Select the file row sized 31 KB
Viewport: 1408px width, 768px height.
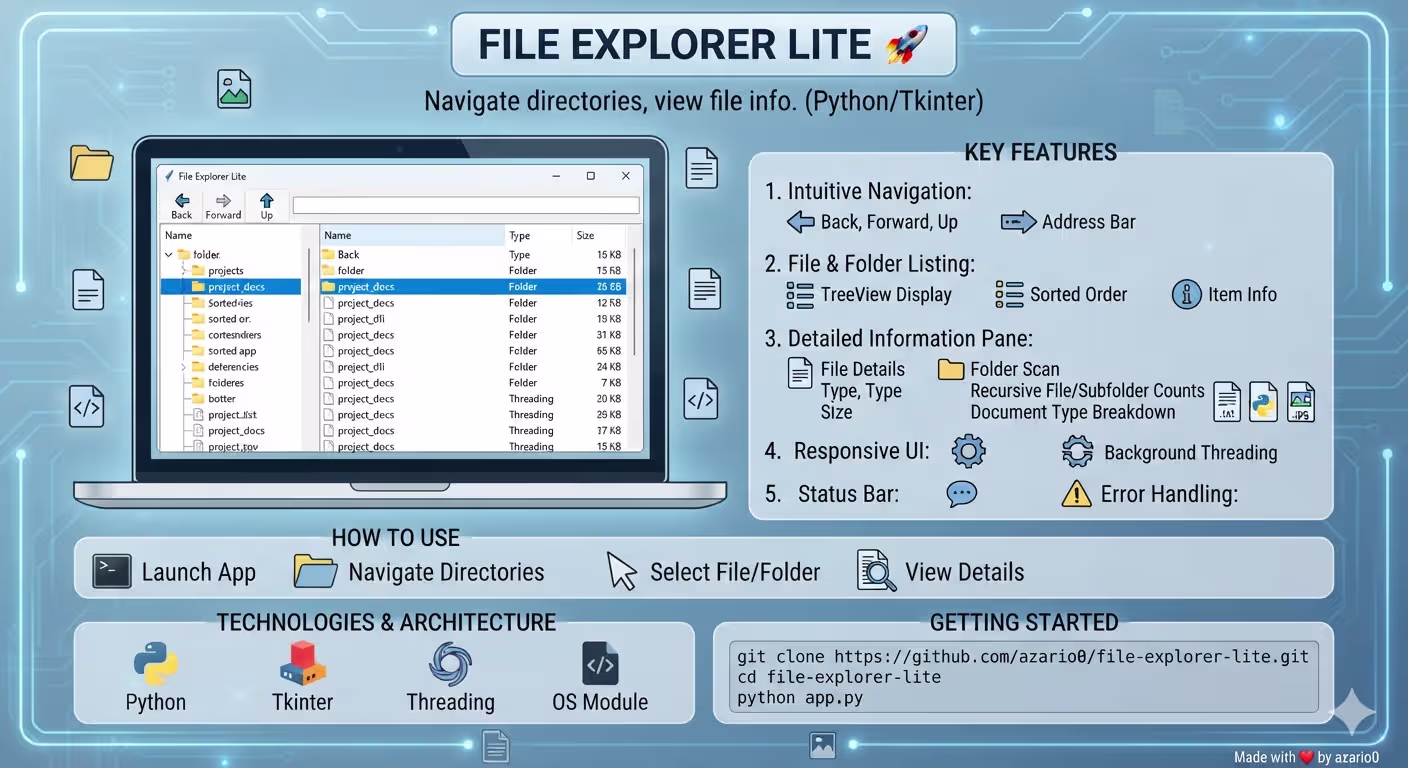pyautogui.click(x=472, y=335)
